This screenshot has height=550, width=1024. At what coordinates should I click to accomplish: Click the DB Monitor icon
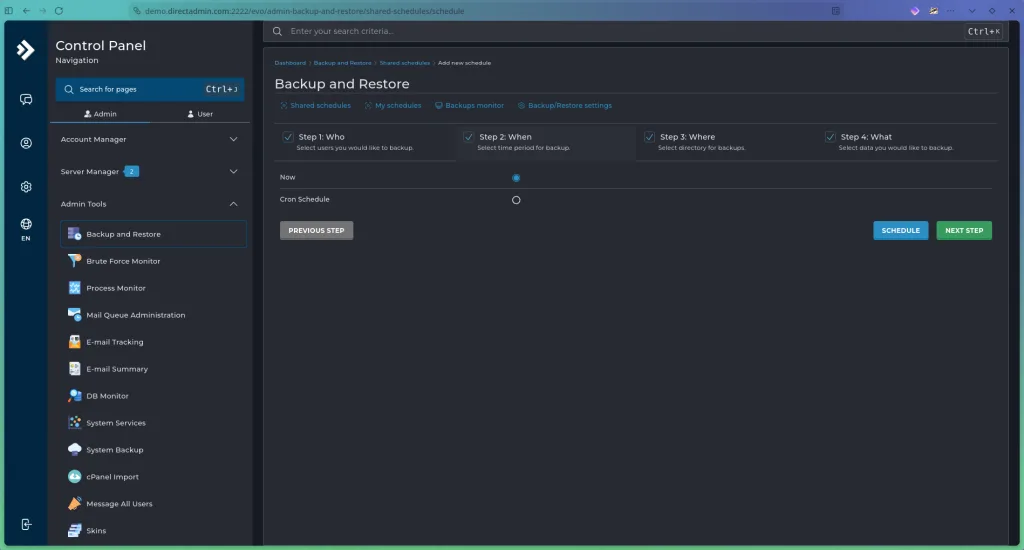click(74, 396)
